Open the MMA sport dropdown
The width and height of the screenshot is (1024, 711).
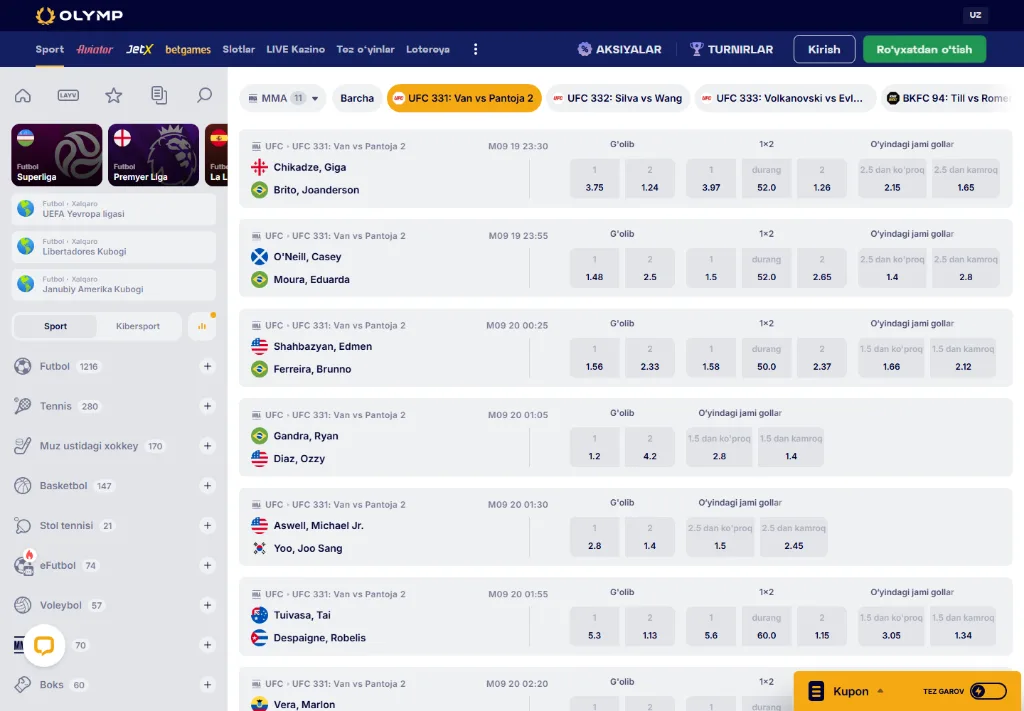click(283, 98)
